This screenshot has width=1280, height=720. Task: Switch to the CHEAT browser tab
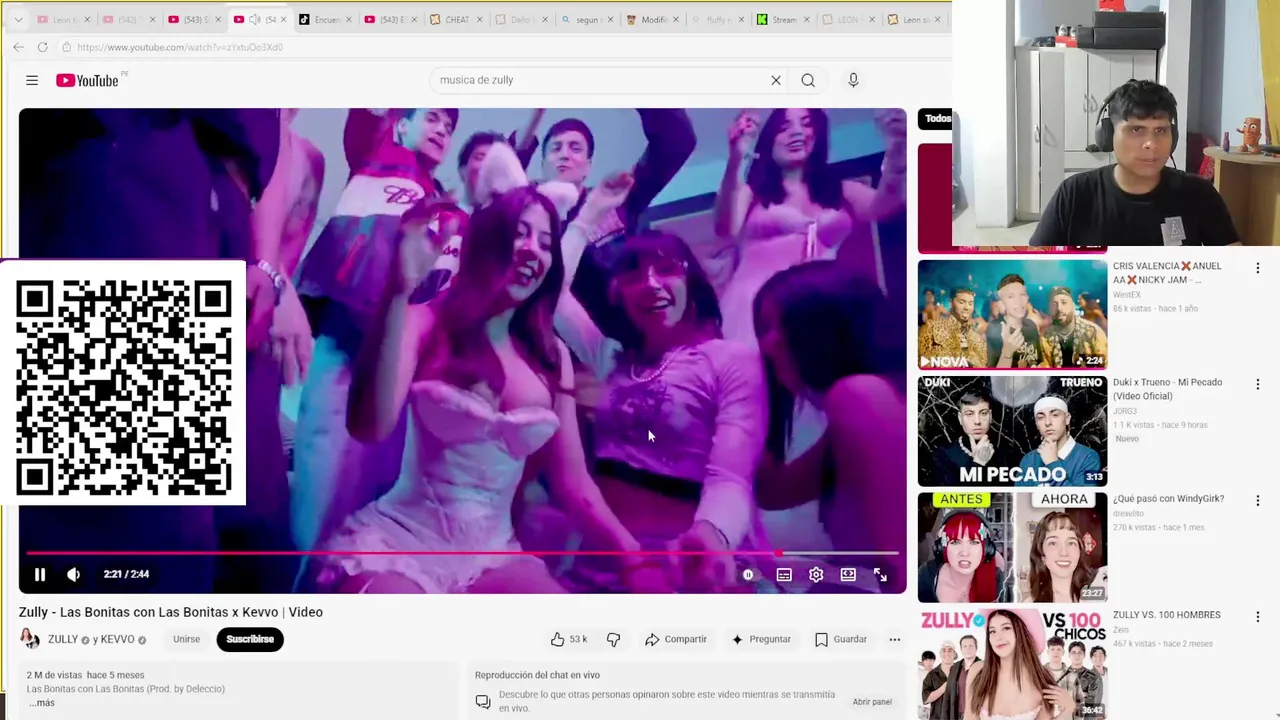coord(457,19)
